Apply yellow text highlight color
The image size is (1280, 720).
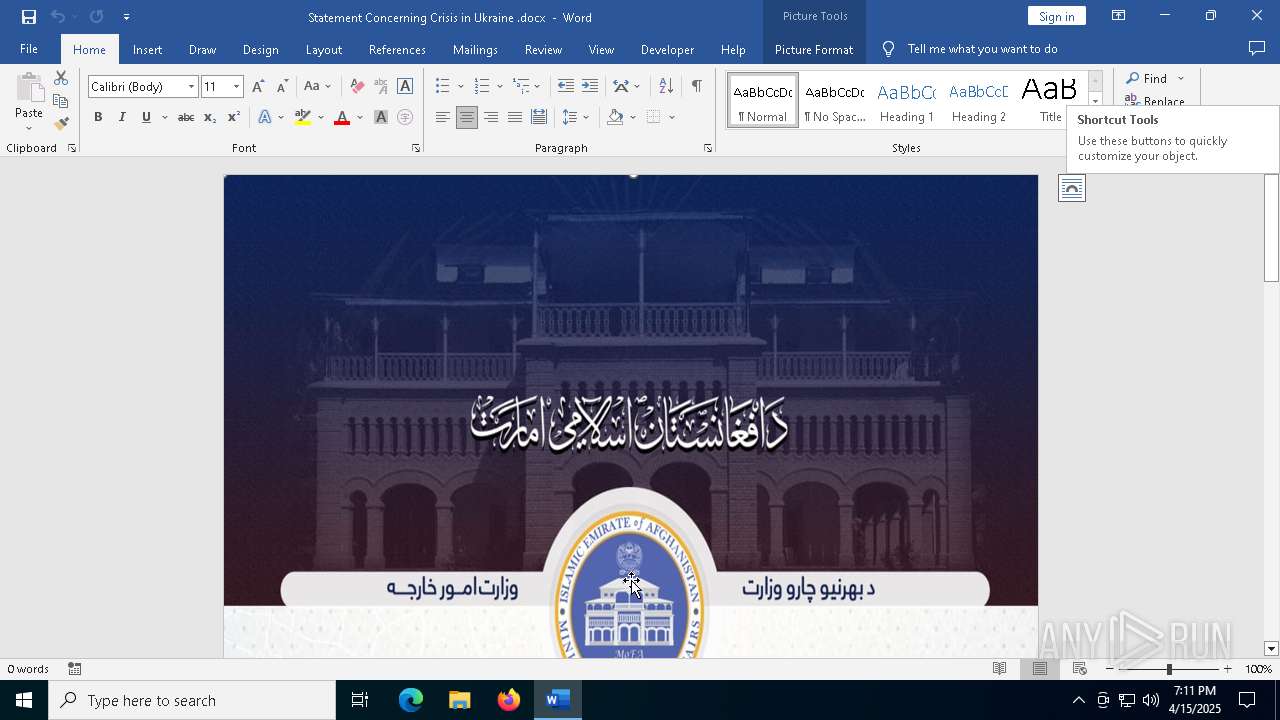pyautogui.click(x=303, y=118)
